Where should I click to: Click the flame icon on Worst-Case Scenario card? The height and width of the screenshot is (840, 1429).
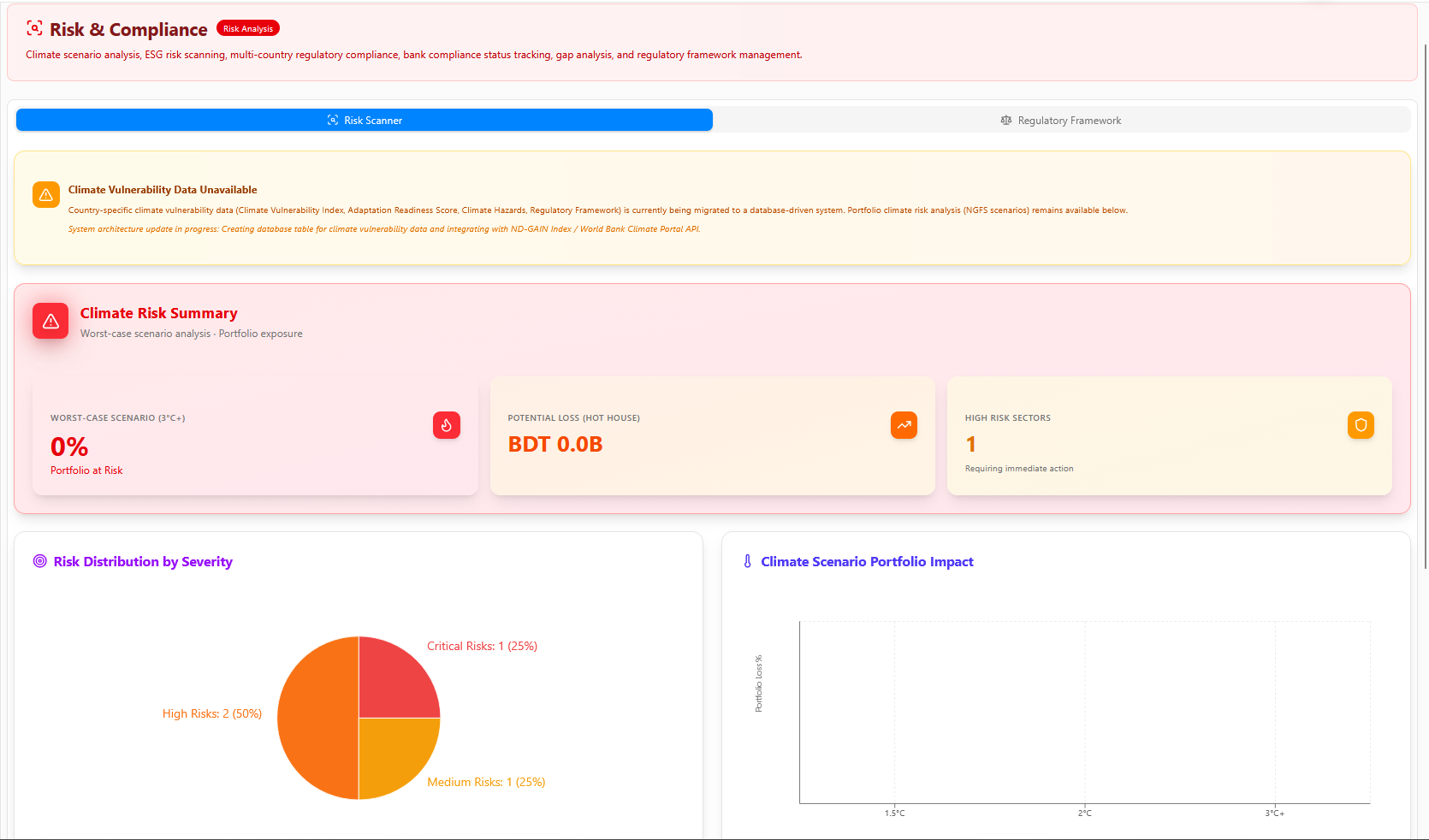pos(447,425)
